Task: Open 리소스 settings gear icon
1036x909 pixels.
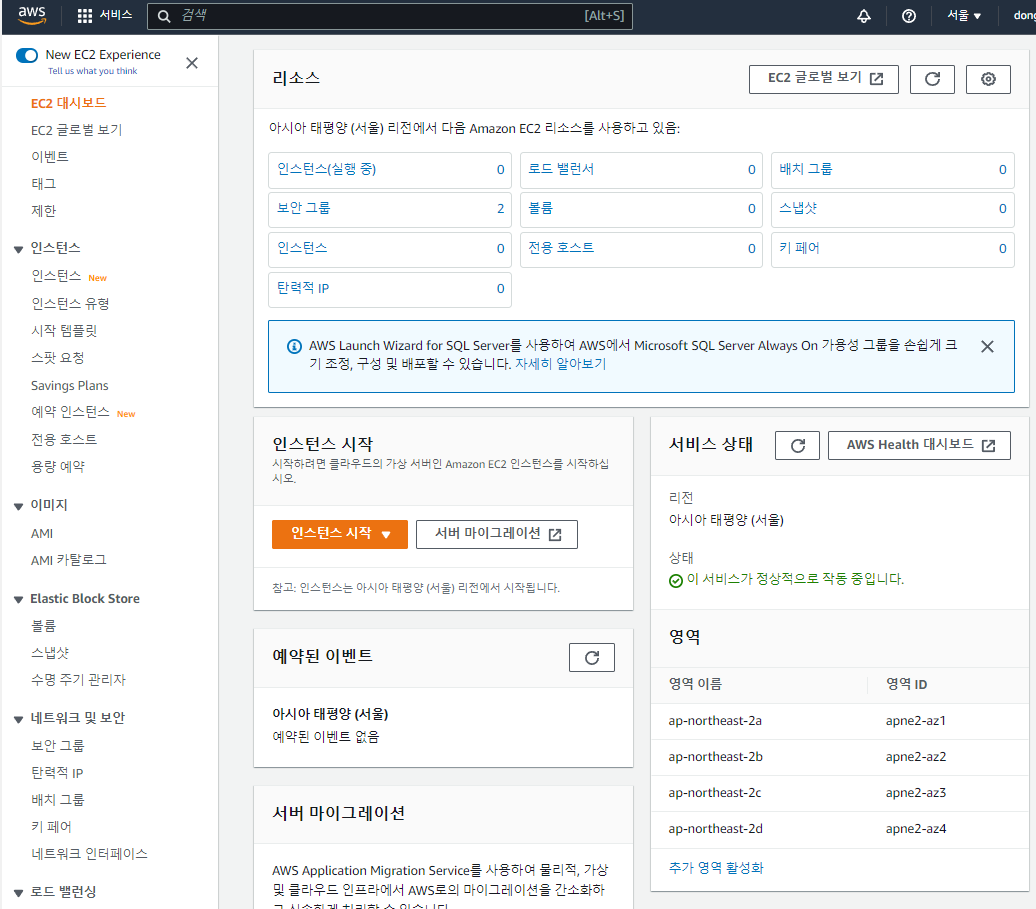Action: click(988, 79)
